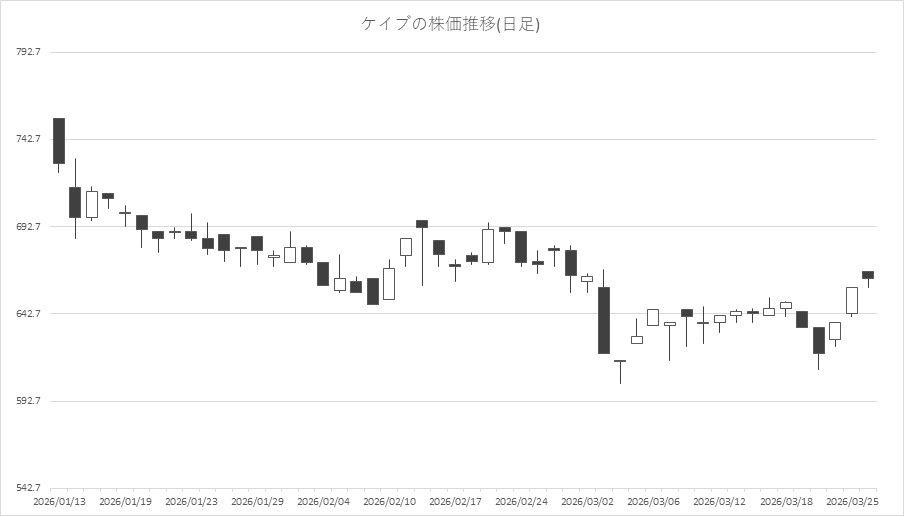Click the chart title ケイブの株価推移(日足)
The image size is (904, 516).
(x=451, y=24)
